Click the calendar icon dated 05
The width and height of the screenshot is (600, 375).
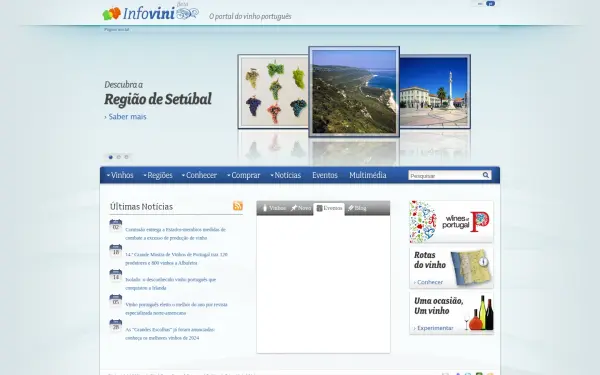point(116,300)
